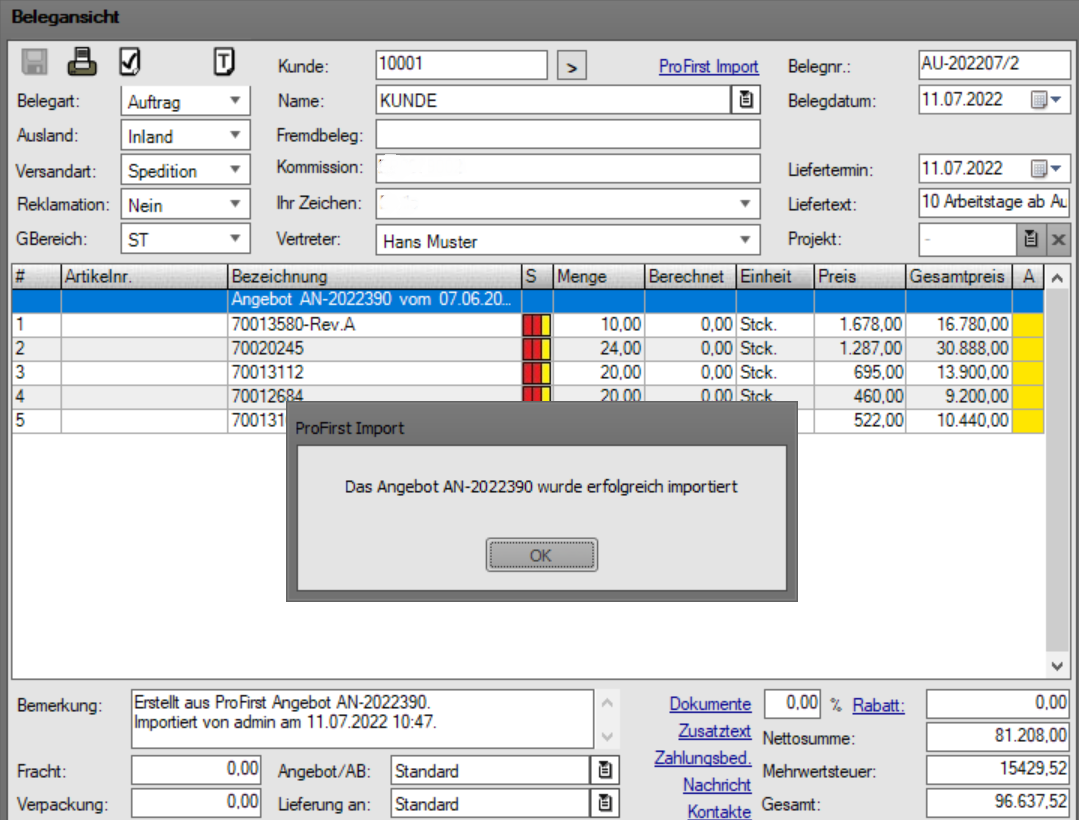
Task: Click the greyed-out save diskette icon
Action: [35, 64]
